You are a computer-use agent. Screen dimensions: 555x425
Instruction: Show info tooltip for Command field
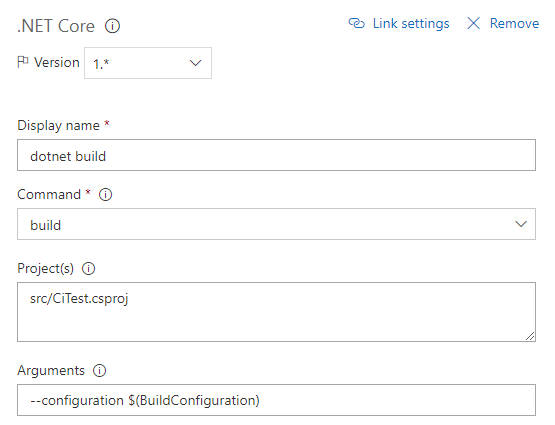pyautogui.click(x=105, y=194)
